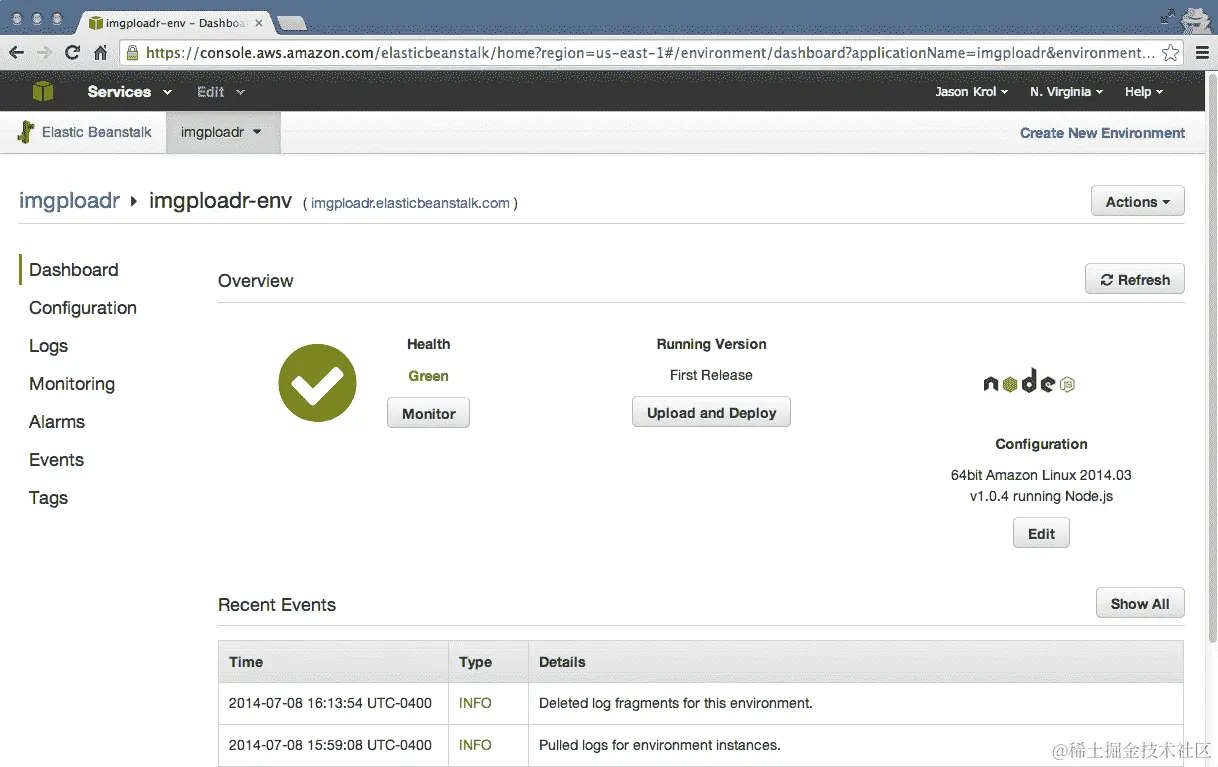Click the Edit button under Configuration
Screen dimensions: 1218x767
[x=1041, y=533]
